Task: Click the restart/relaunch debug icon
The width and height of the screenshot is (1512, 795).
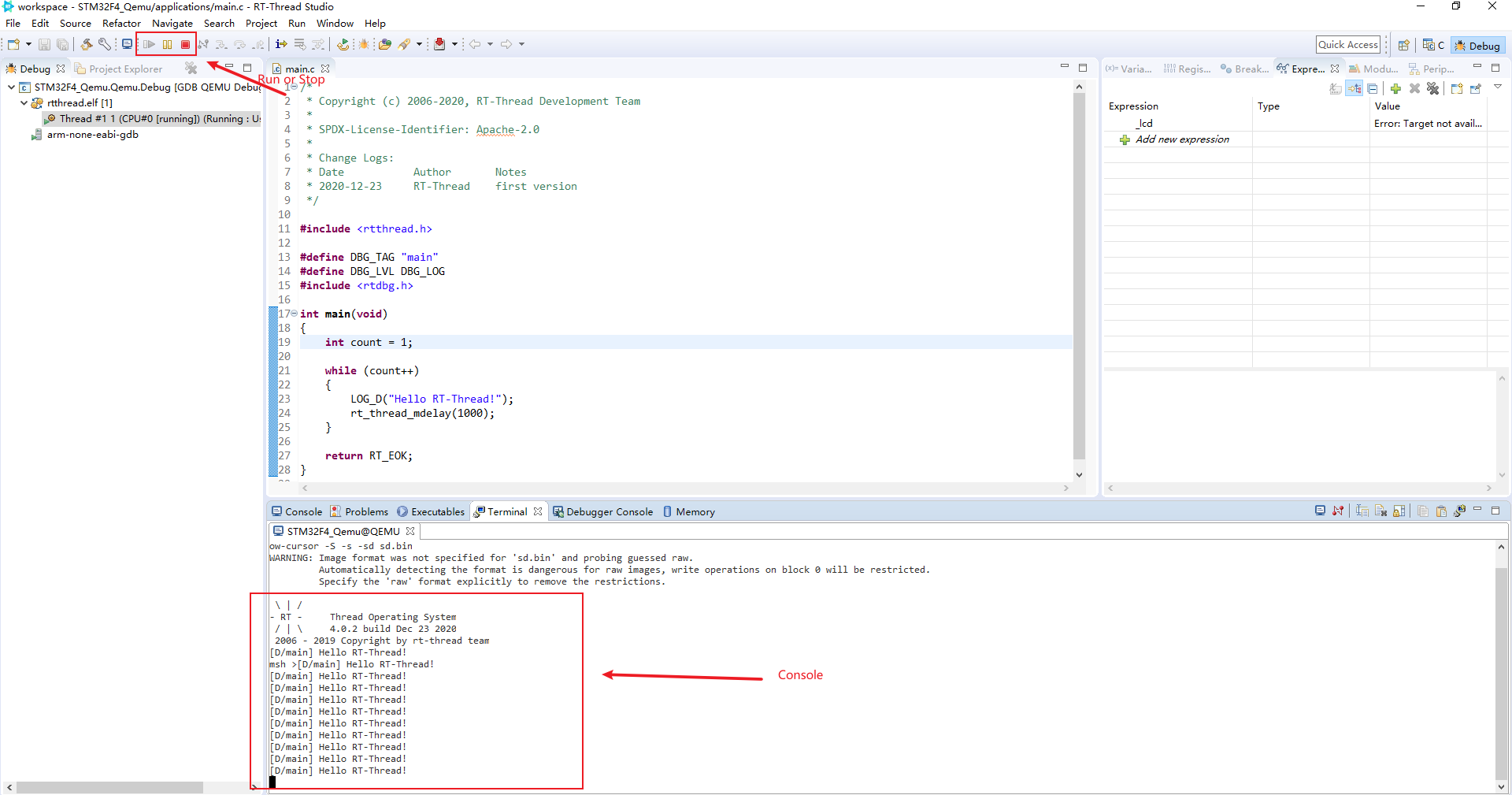Action: click(x=343, y=44)
